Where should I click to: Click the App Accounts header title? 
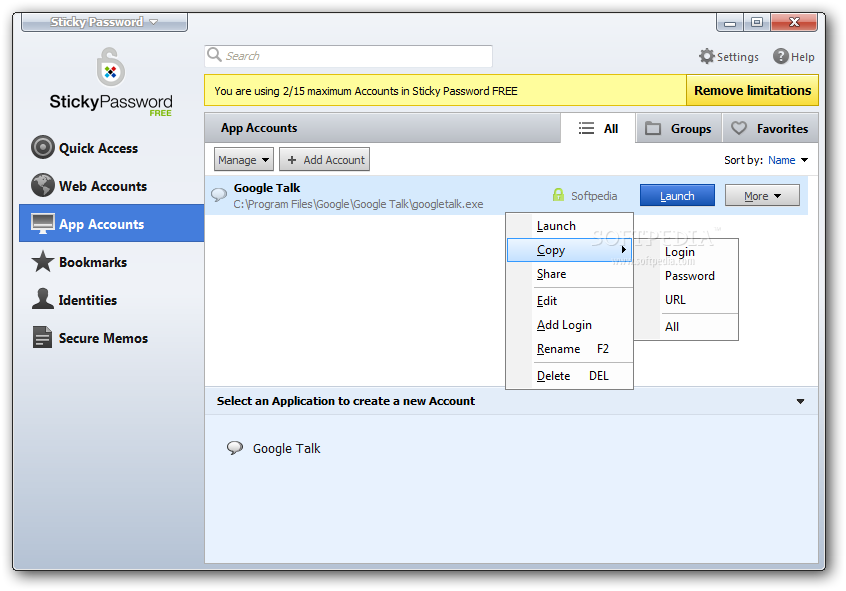tap(259, 128)
